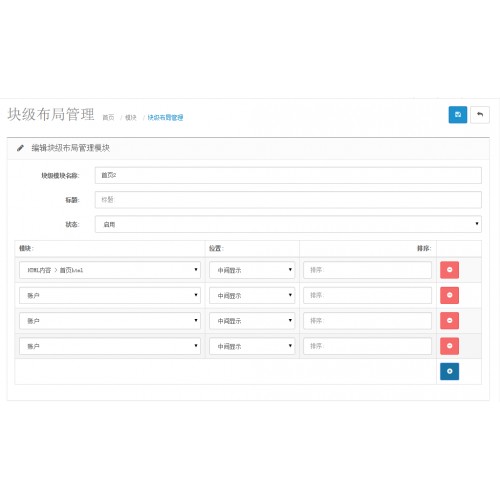Viewport: 500px width, 500px height.
Task: Click the pencil icon beside 编辑块级布局管理模块
Action: (20, 148)
